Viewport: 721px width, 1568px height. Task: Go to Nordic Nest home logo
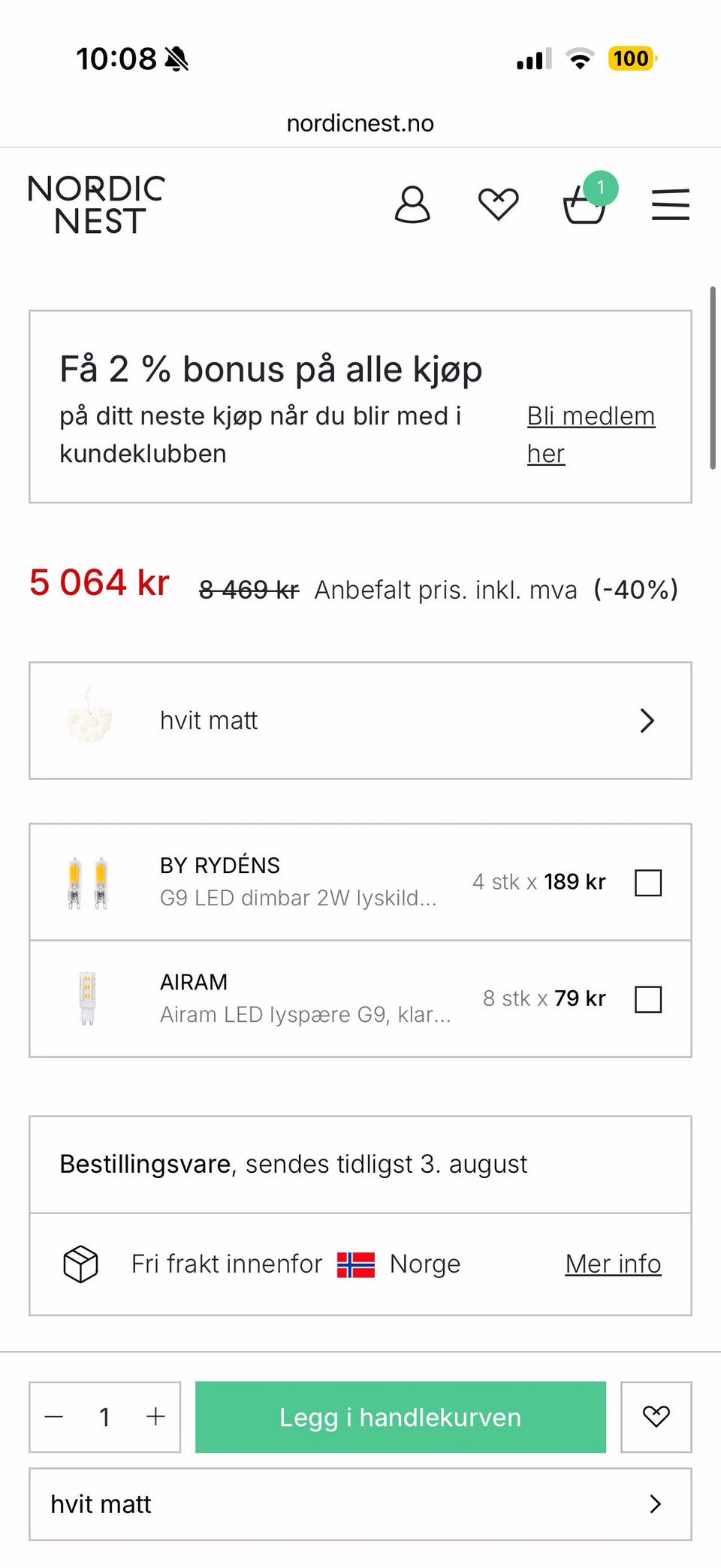coord(96,204)
